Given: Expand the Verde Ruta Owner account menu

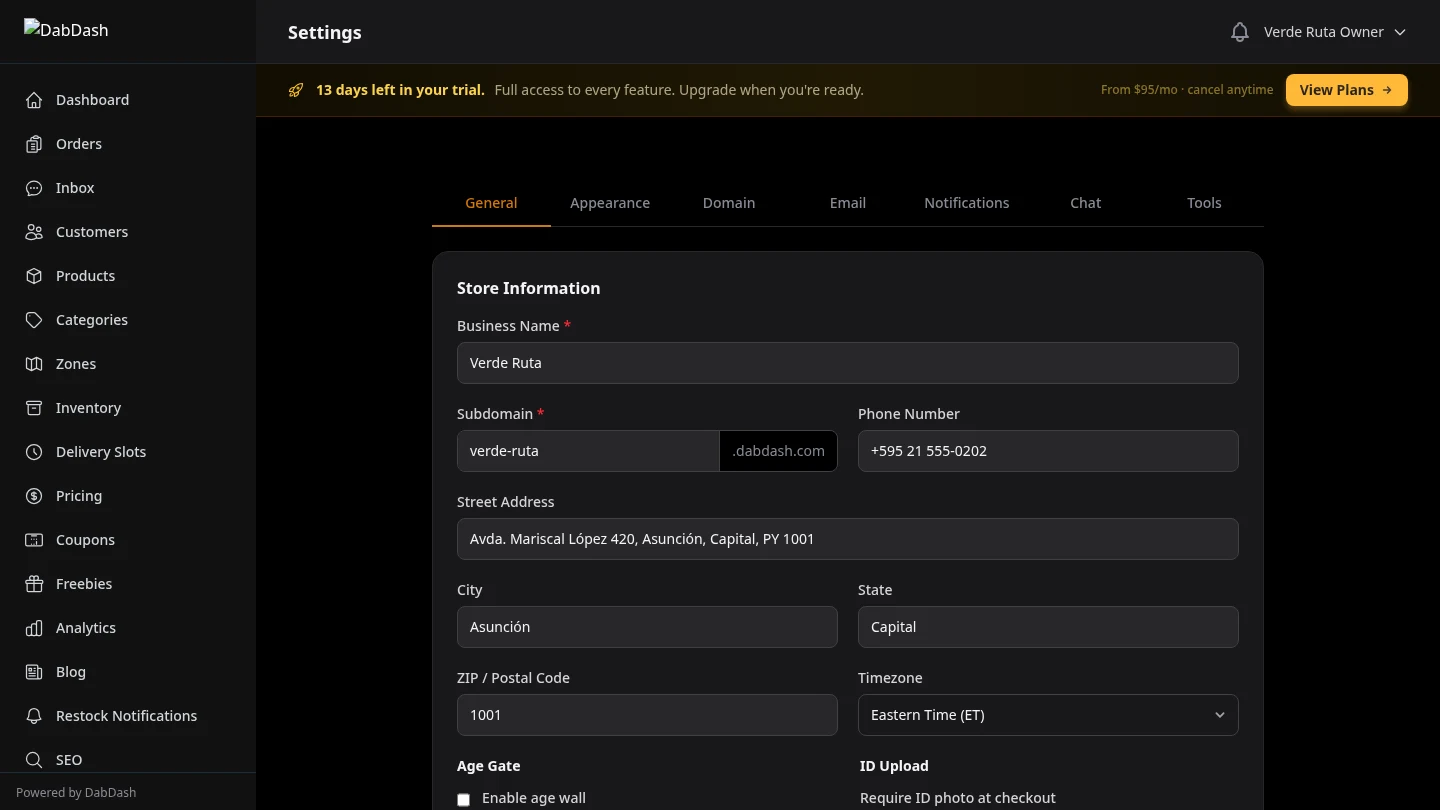Looking at the screenshot, I should click(1334, 31).
